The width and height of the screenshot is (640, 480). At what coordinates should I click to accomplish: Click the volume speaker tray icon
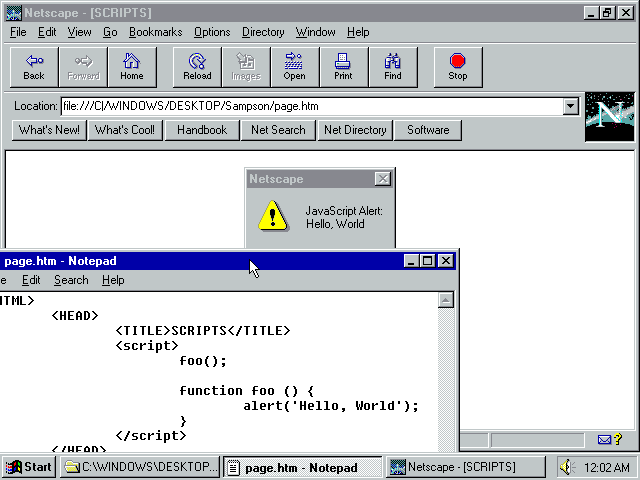567,467
